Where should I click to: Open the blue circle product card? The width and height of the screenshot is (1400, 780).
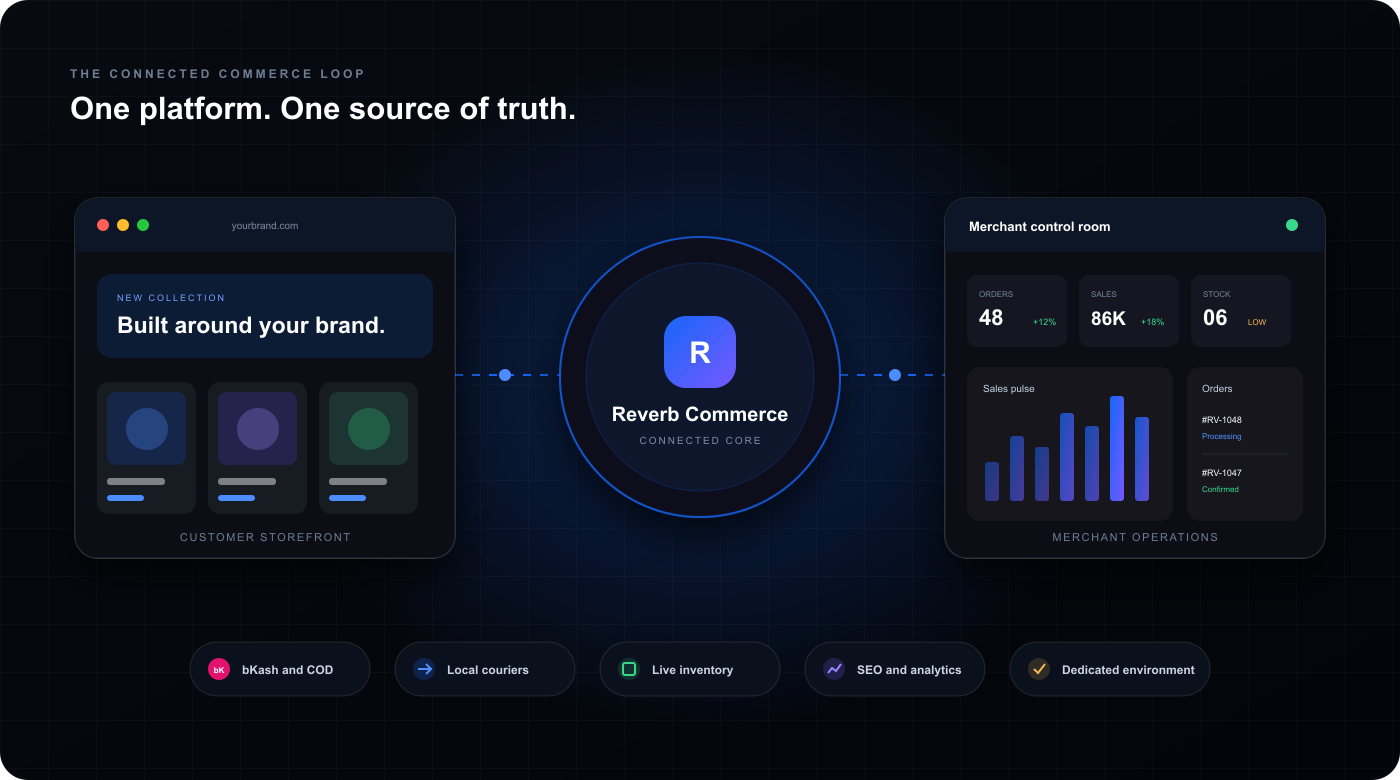click(x=146, y=448)
